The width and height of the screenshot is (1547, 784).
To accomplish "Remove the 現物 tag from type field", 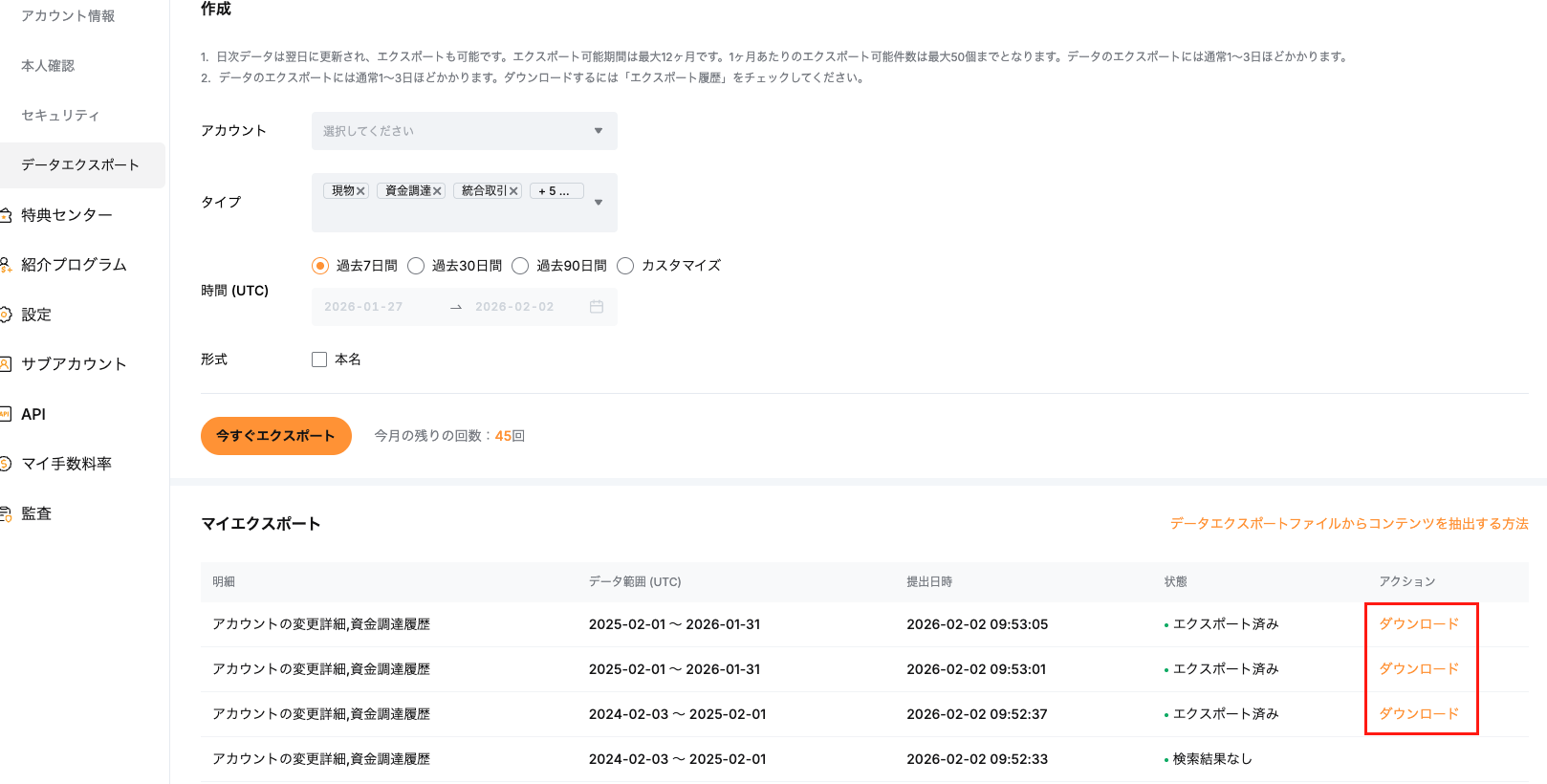I will click(360, 191).
